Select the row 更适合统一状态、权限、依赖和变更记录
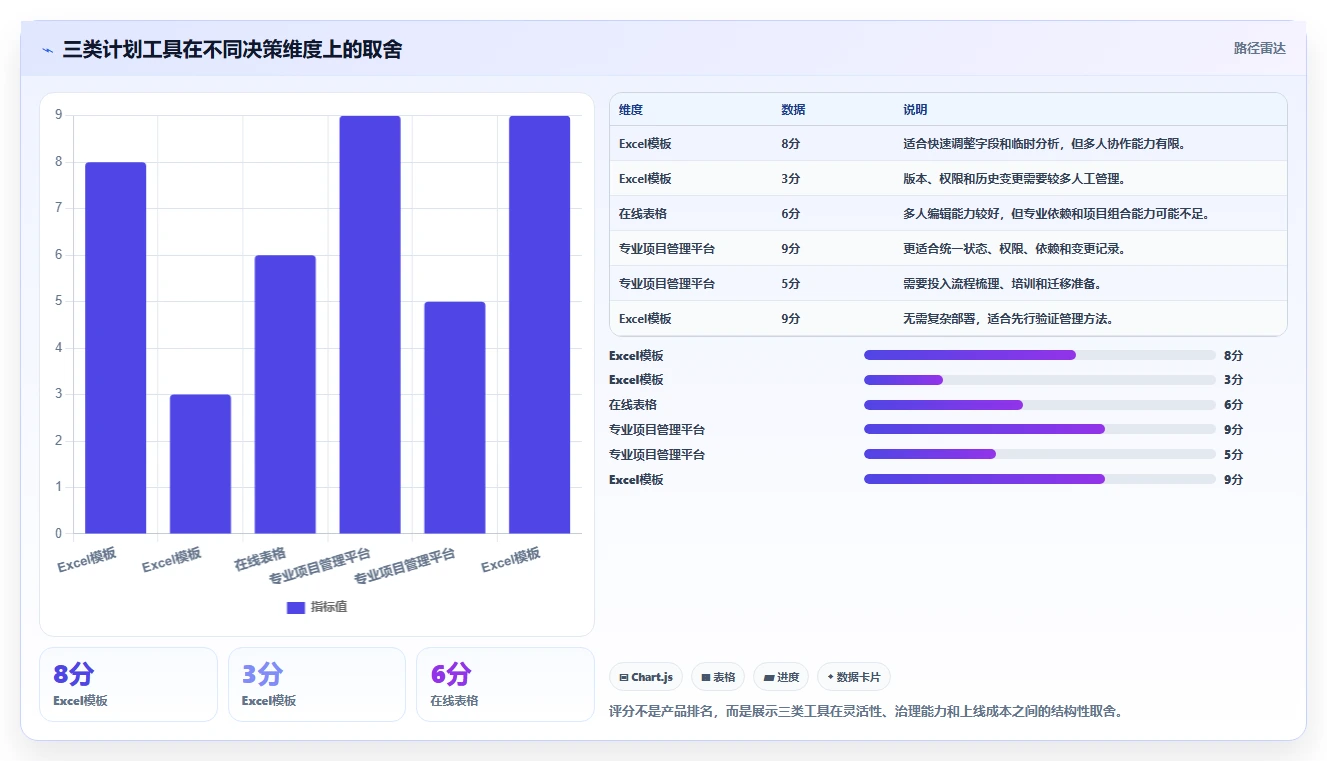This screenshot has width=1327, height=761. pos(948,248)
